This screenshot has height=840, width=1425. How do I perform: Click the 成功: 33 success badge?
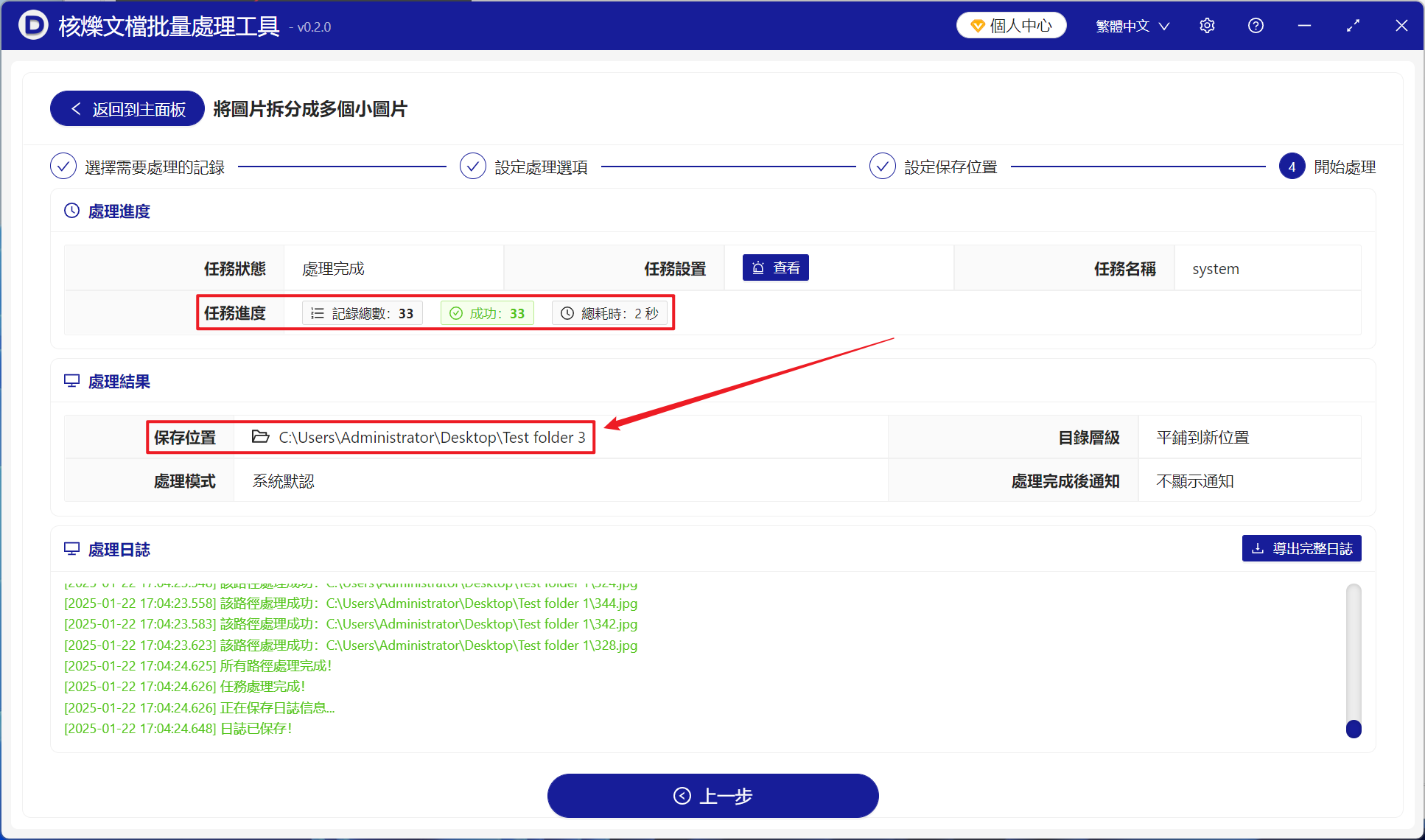click(x=487, y=313)
